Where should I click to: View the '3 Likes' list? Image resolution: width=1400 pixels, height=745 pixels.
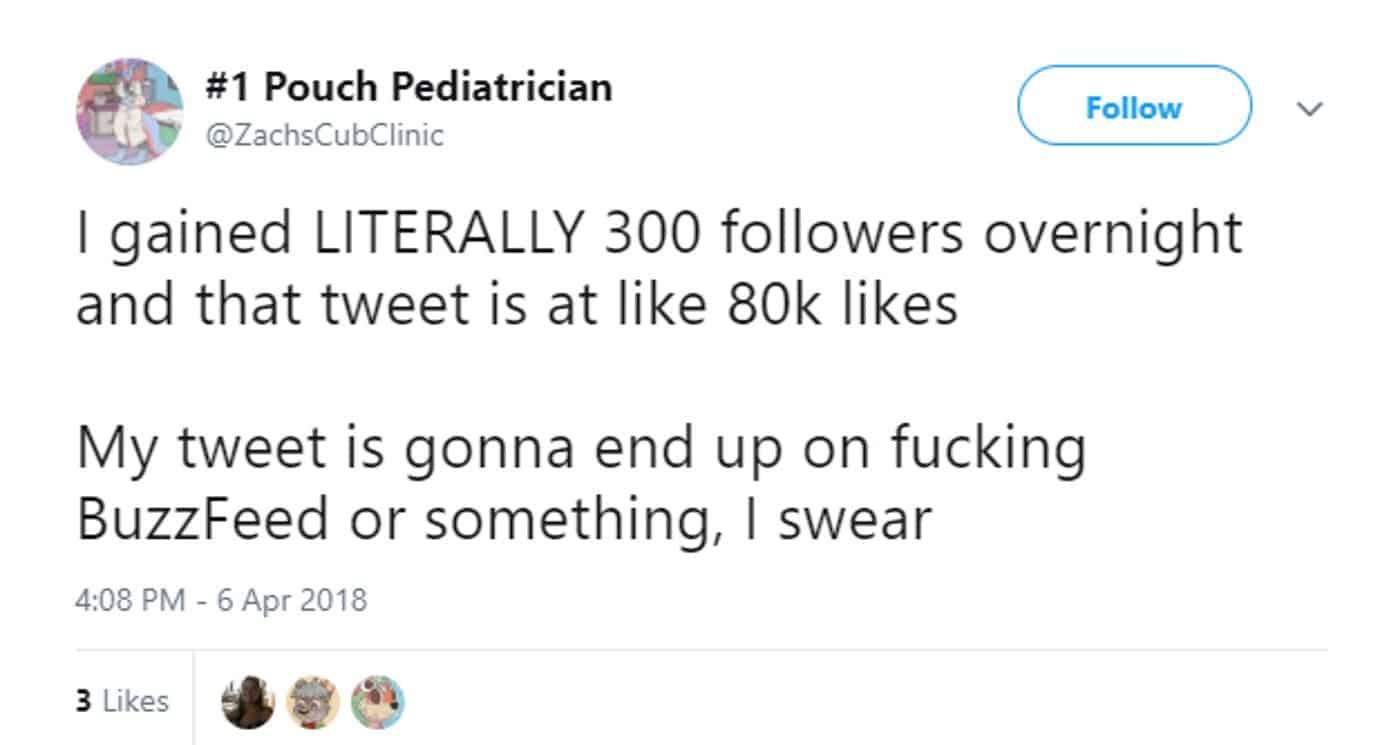click(x=122, y=702)
